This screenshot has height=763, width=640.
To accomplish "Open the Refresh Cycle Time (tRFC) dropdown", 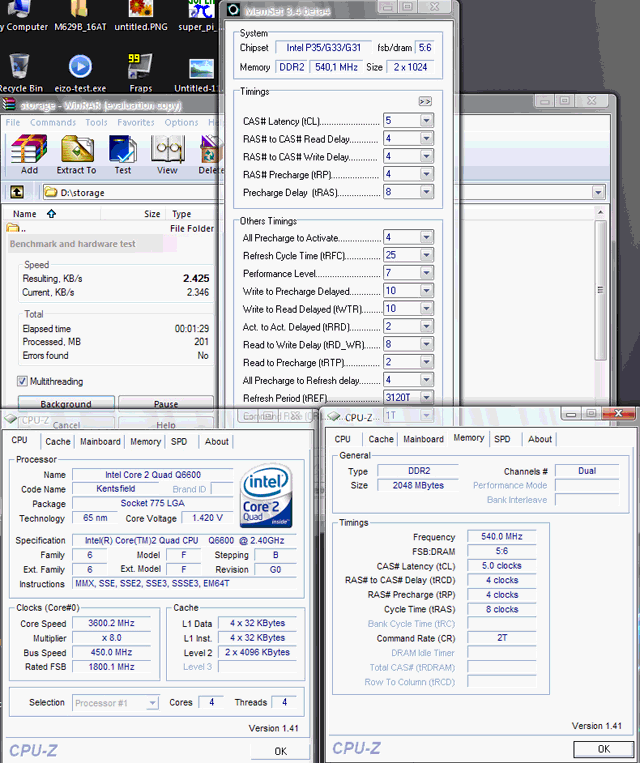I will point(426,255).
